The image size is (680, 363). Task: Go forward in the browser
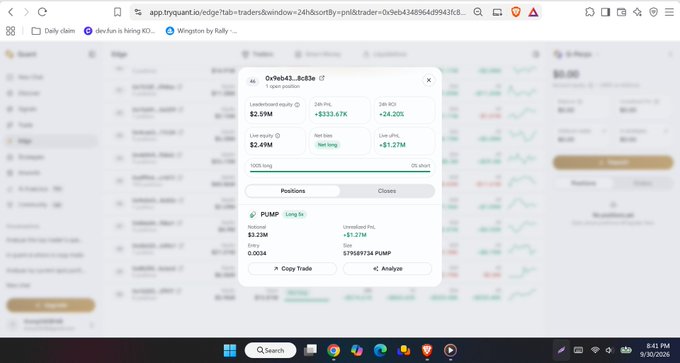(x=26, y=12)
